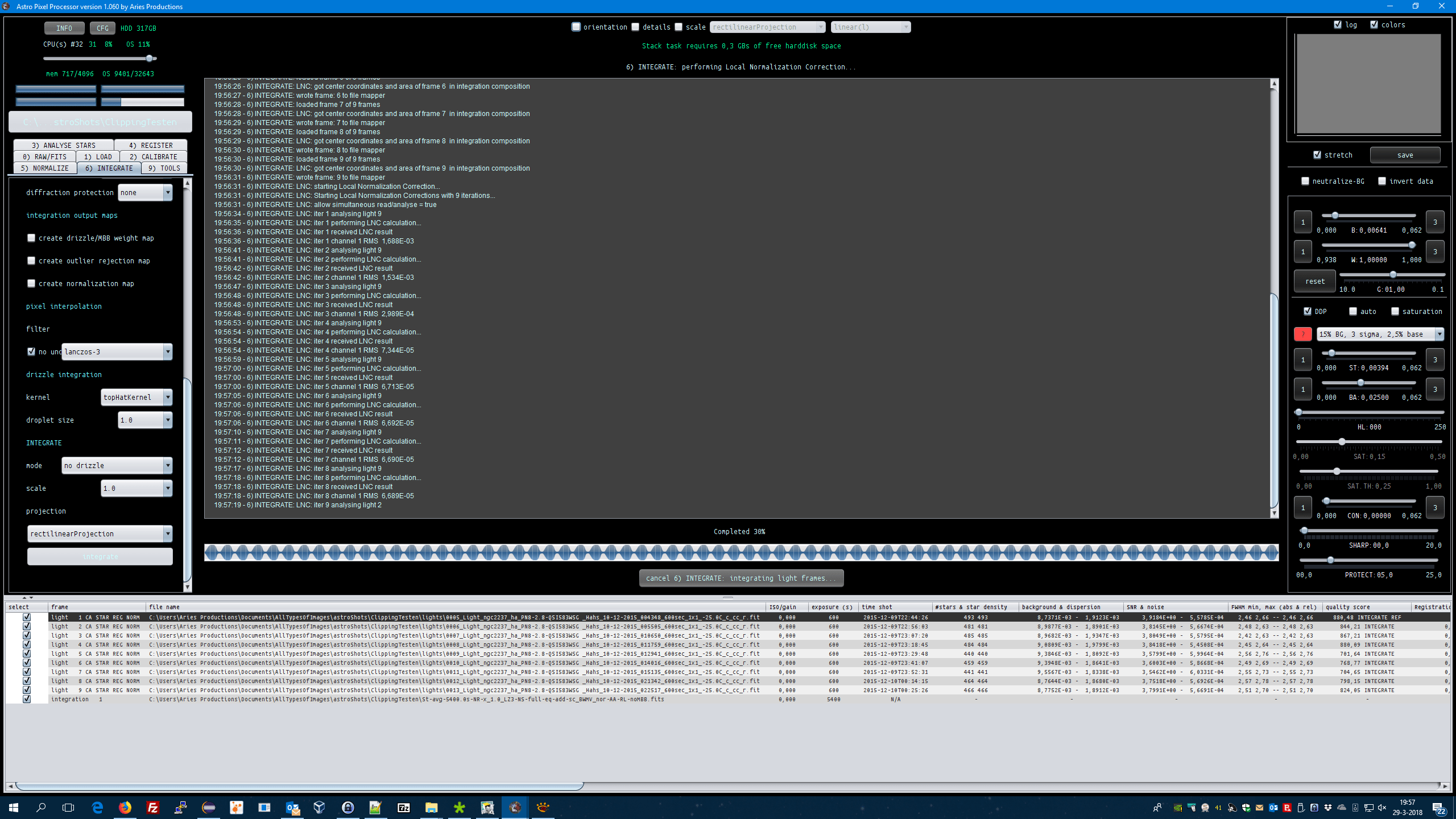Uncheck the DDP checkbox
The image size is (1456, 819).
(x=1308, y=311)
